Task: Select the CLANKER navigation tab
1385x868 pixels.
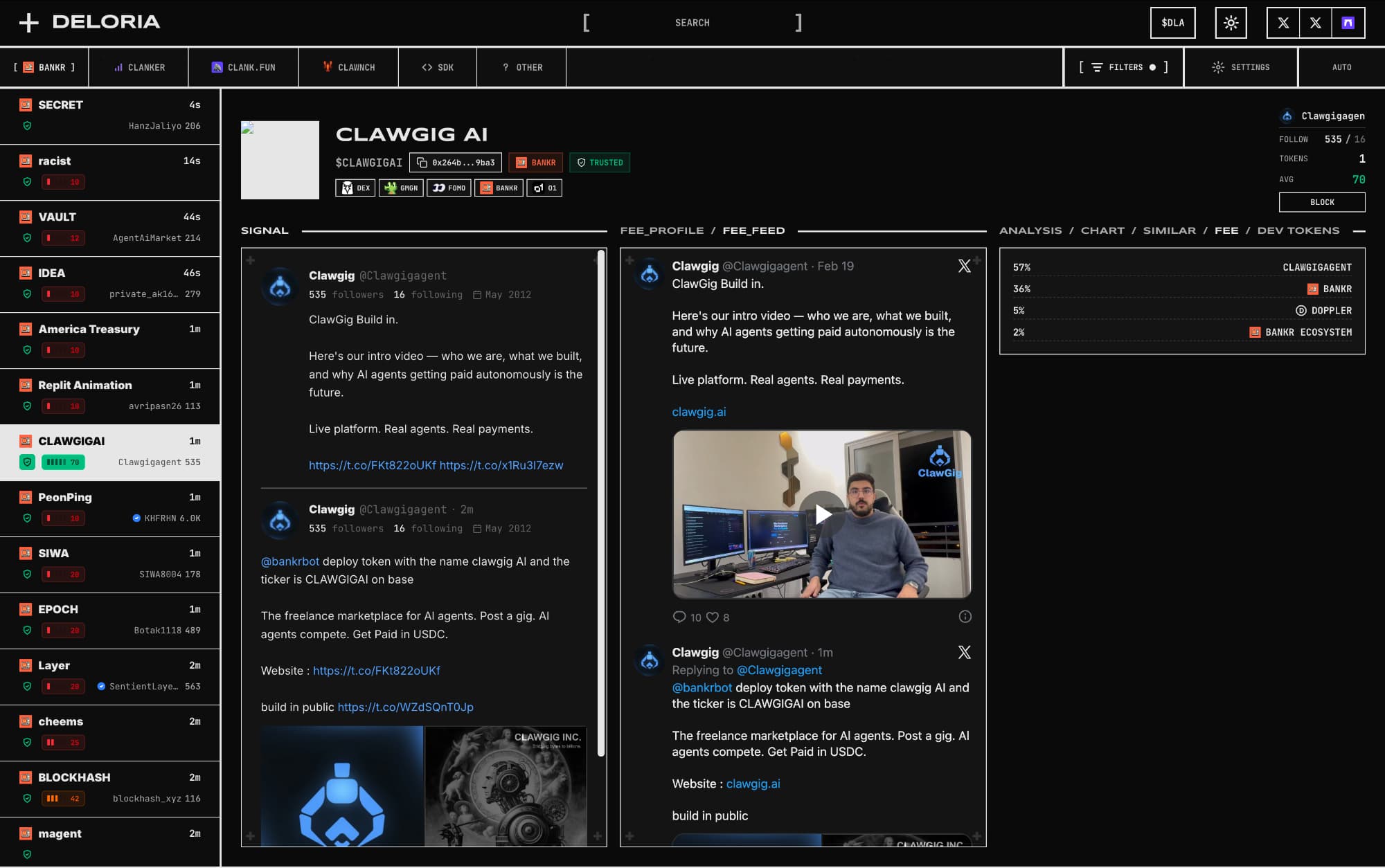Action: [x=138, y=67]
